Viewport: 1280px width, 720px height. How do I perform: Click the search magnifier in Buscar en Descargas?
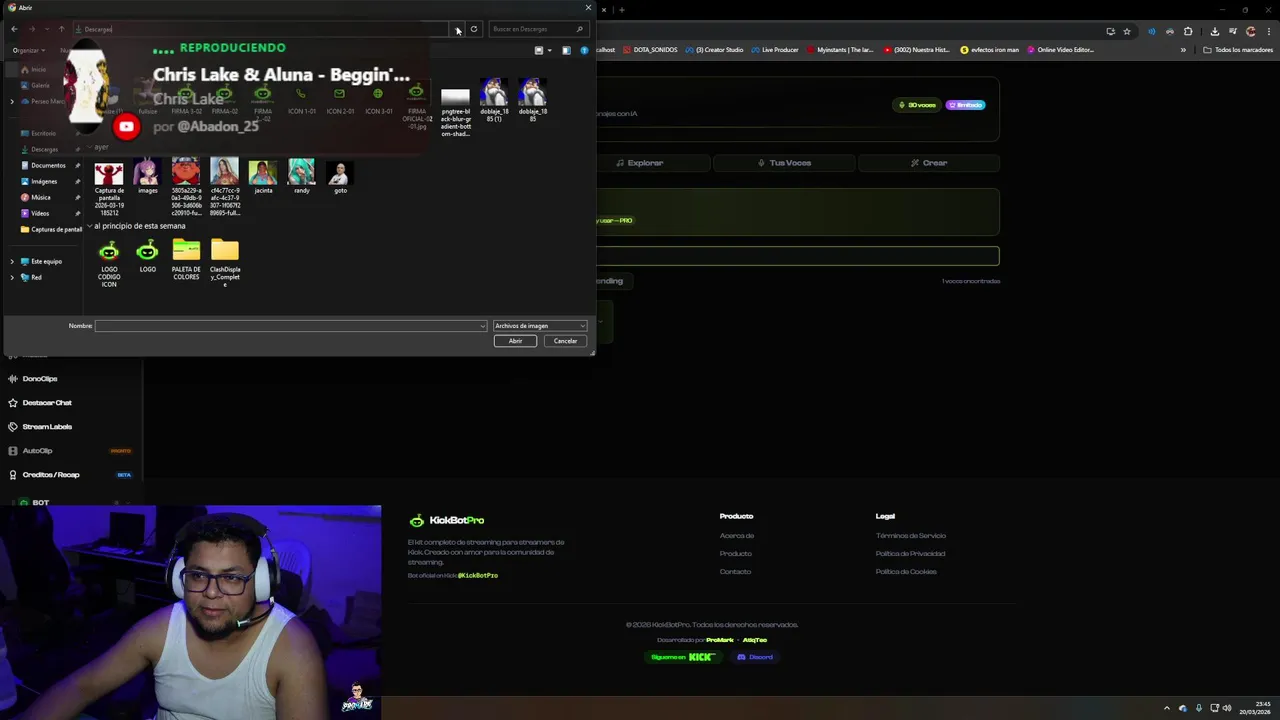(x=579, y=29)
